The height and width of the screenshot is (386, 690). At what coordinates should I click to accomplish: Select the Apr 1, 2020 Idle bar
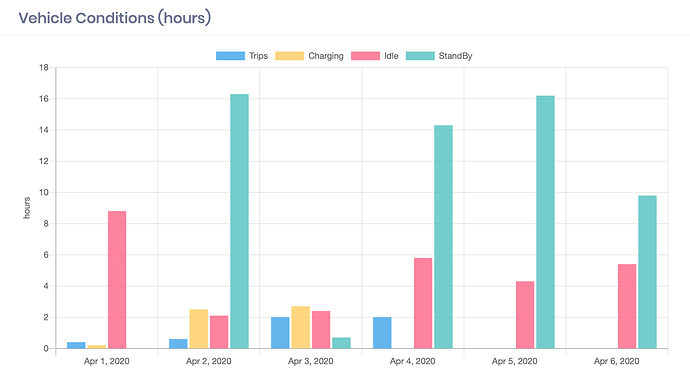pos(117,280)
